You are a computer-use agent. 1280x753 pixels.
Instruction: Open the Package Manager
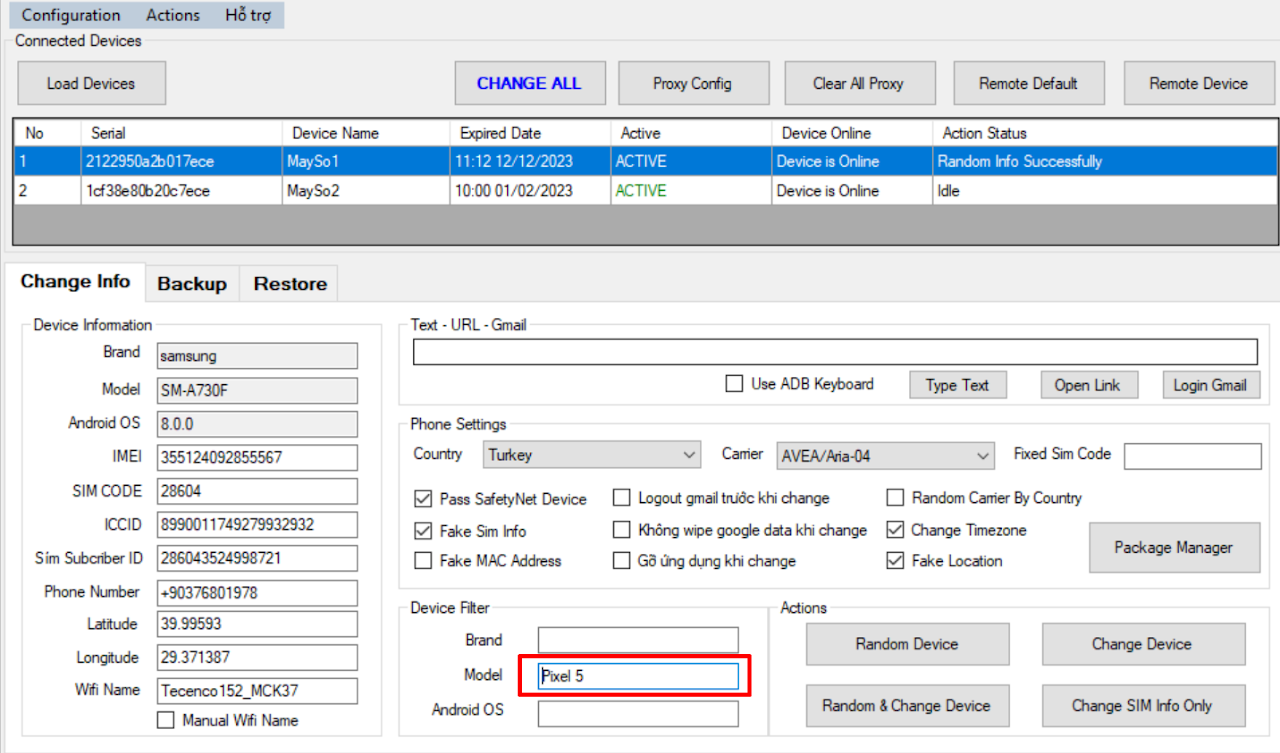coord(1173,548)
